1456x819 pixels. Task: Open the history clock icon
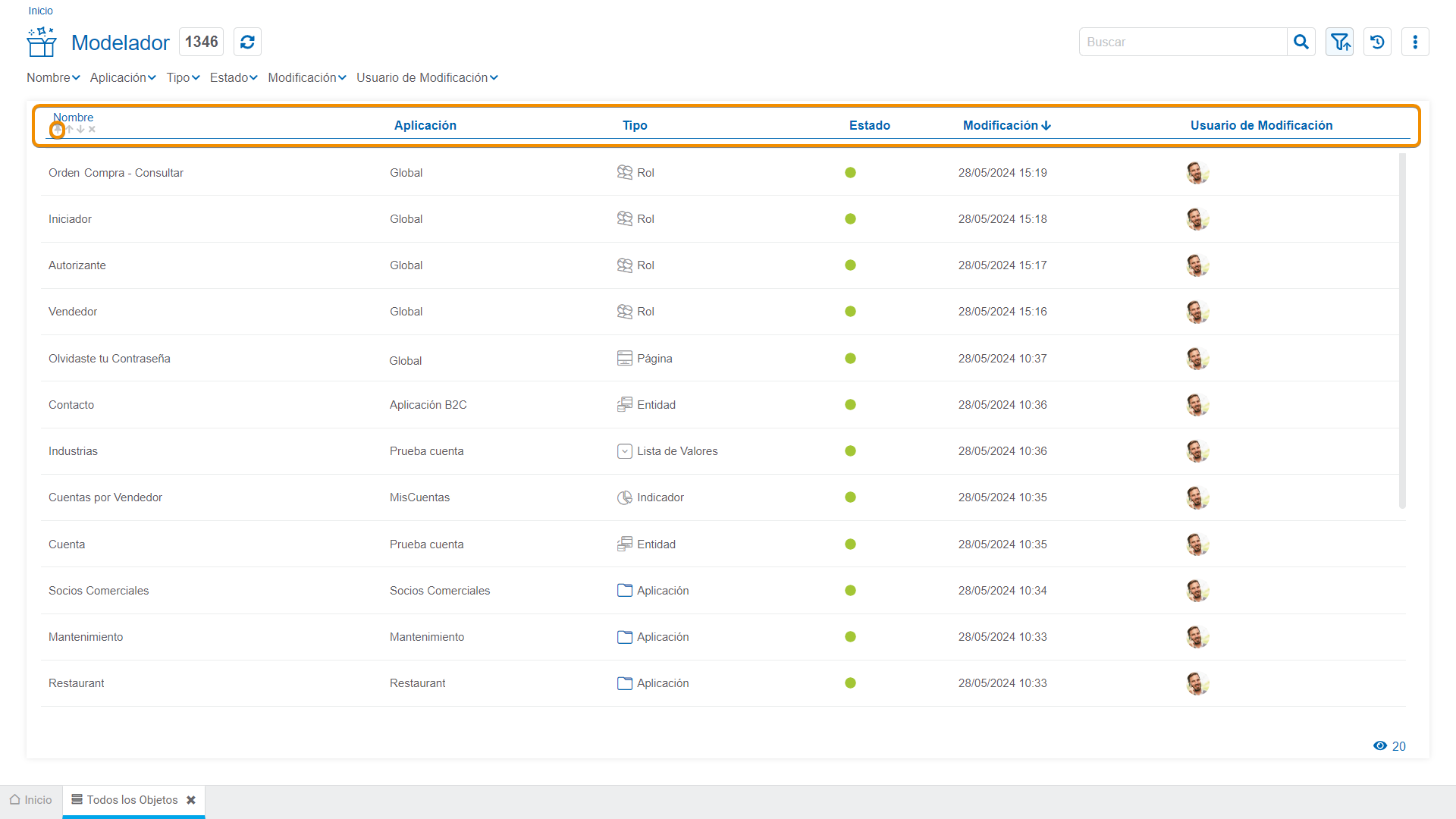coord(1377,42)
